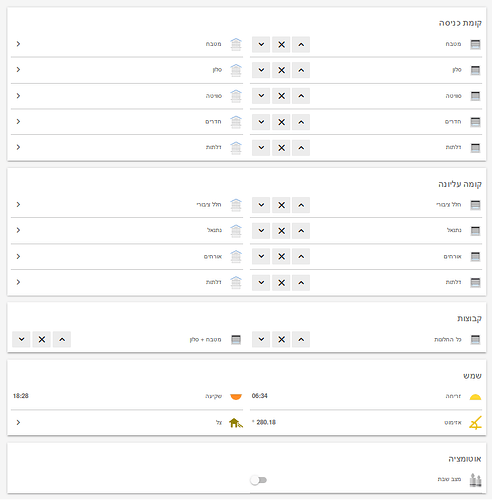The image size is (492, 500).
Task: Lower the אורחים blind with down arrow
Action: click(x=261, y=256)
